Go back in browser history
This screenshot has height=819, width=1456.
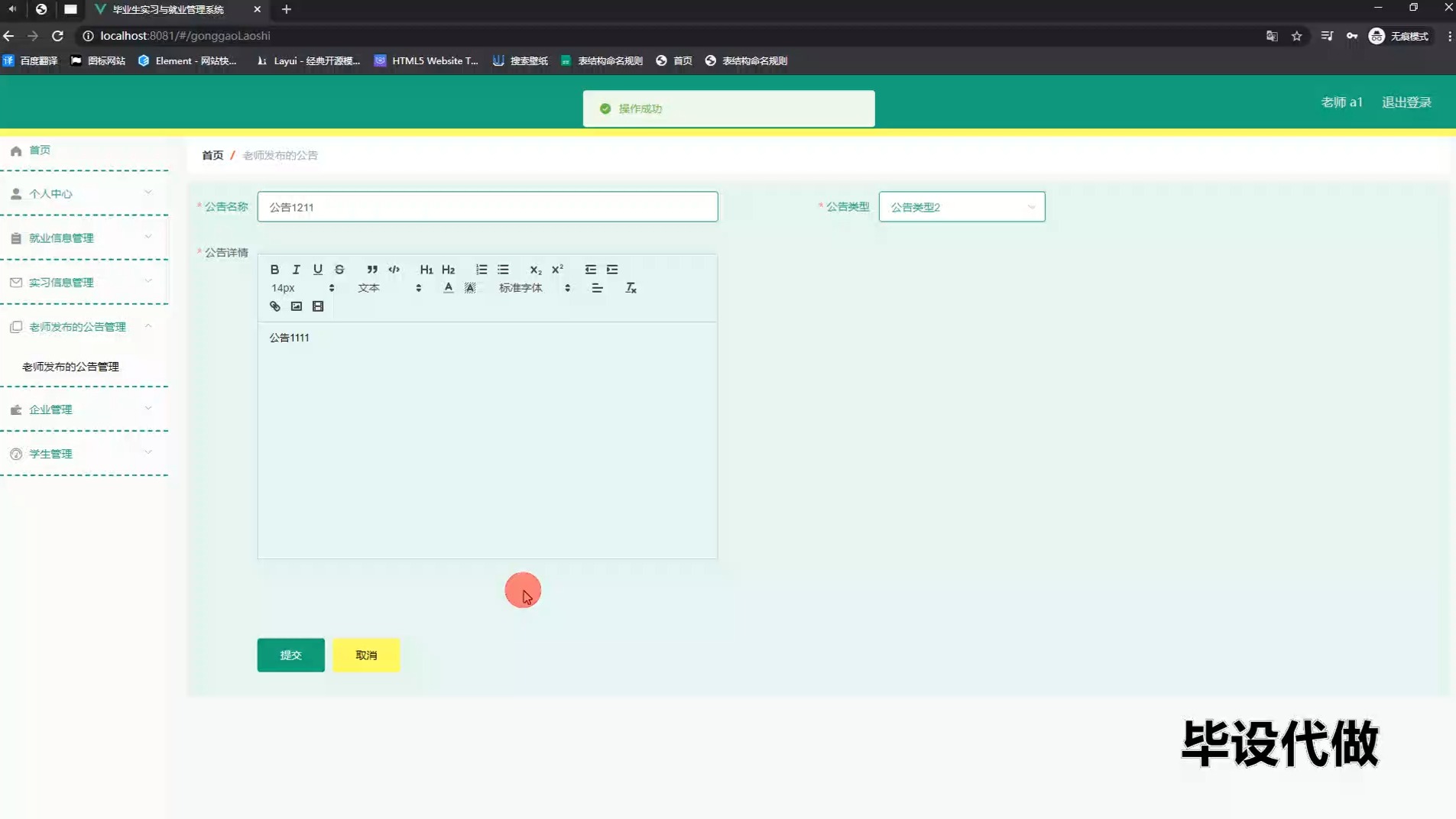pos(8,36)
